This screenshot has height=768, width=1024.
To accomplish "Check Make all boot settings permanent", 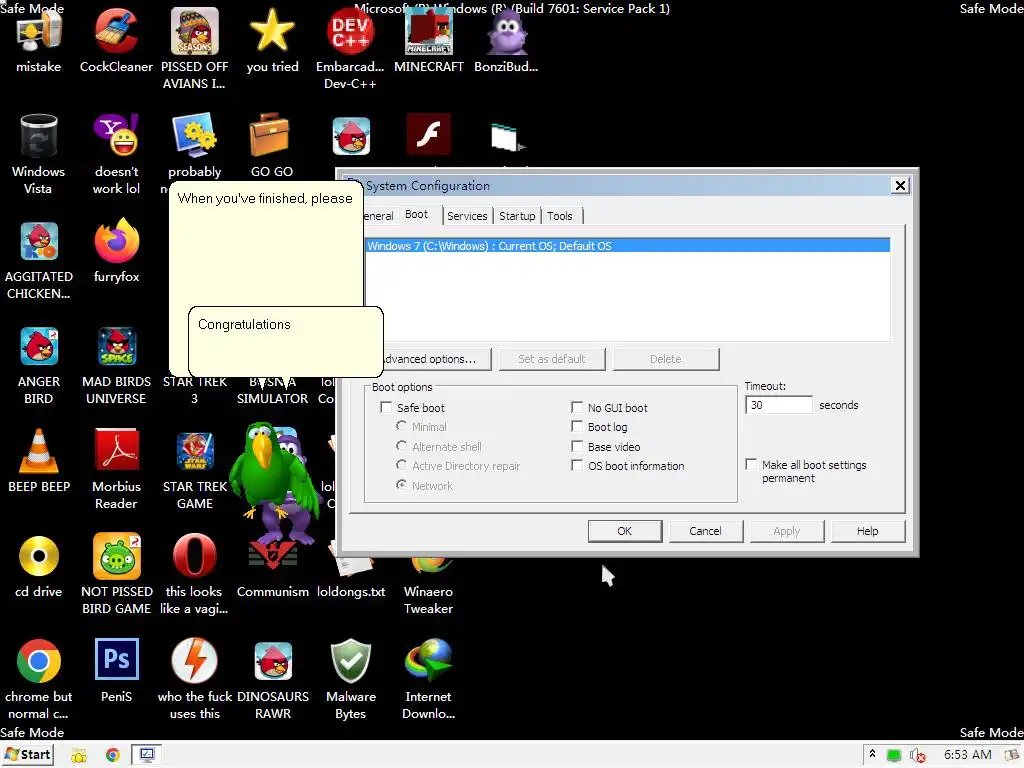I will tap(751, 464).
